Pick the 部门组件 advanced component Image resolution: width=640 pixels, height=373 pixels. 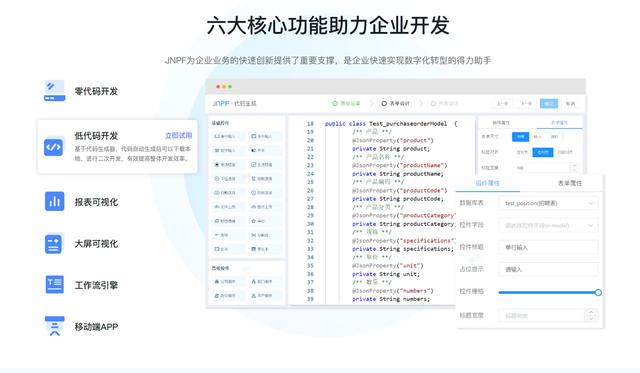point(265,282)
